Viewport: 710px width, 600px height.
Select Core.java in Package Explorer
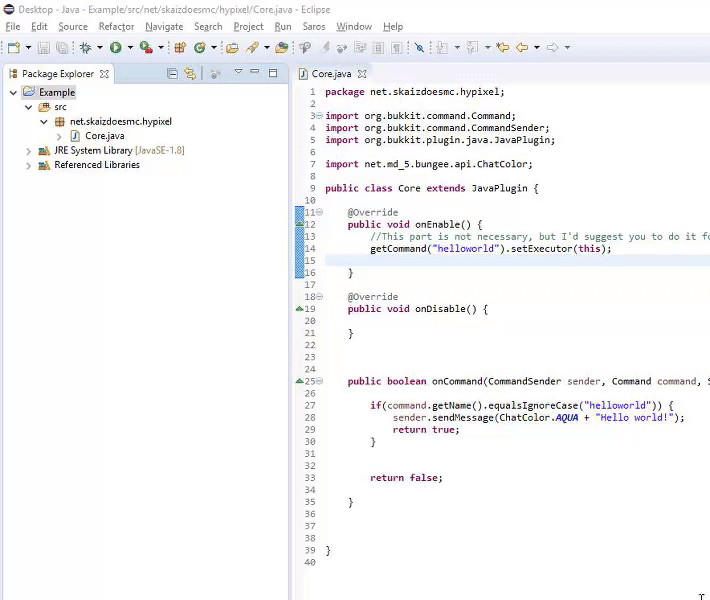(x=105, y=136)
